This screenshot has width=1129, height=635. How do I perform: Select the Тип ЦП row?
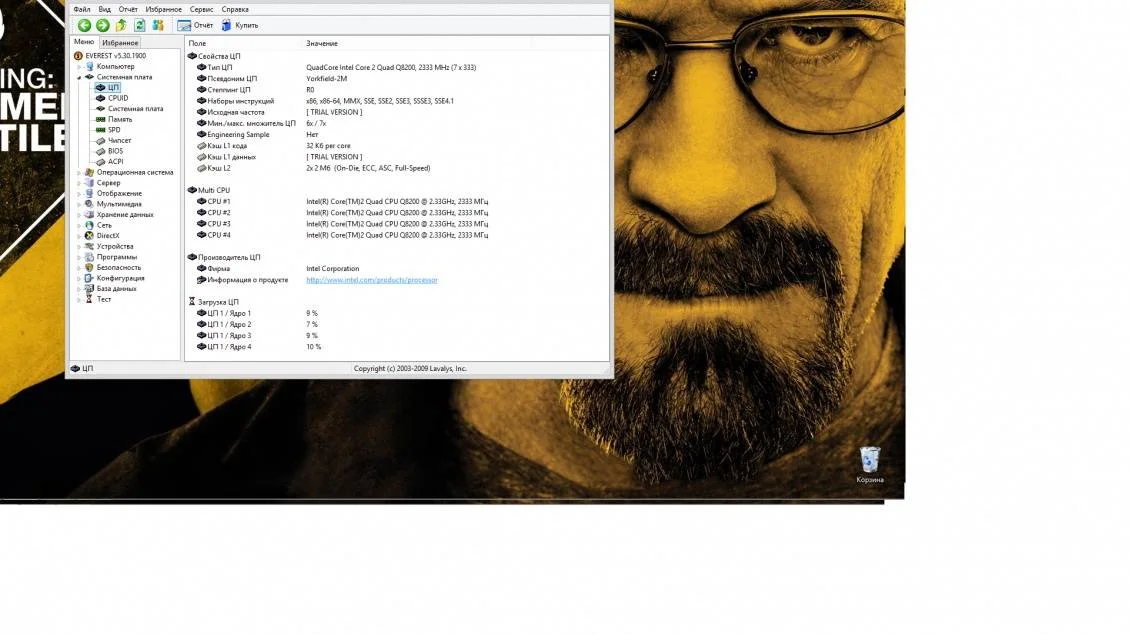point(397,67)
